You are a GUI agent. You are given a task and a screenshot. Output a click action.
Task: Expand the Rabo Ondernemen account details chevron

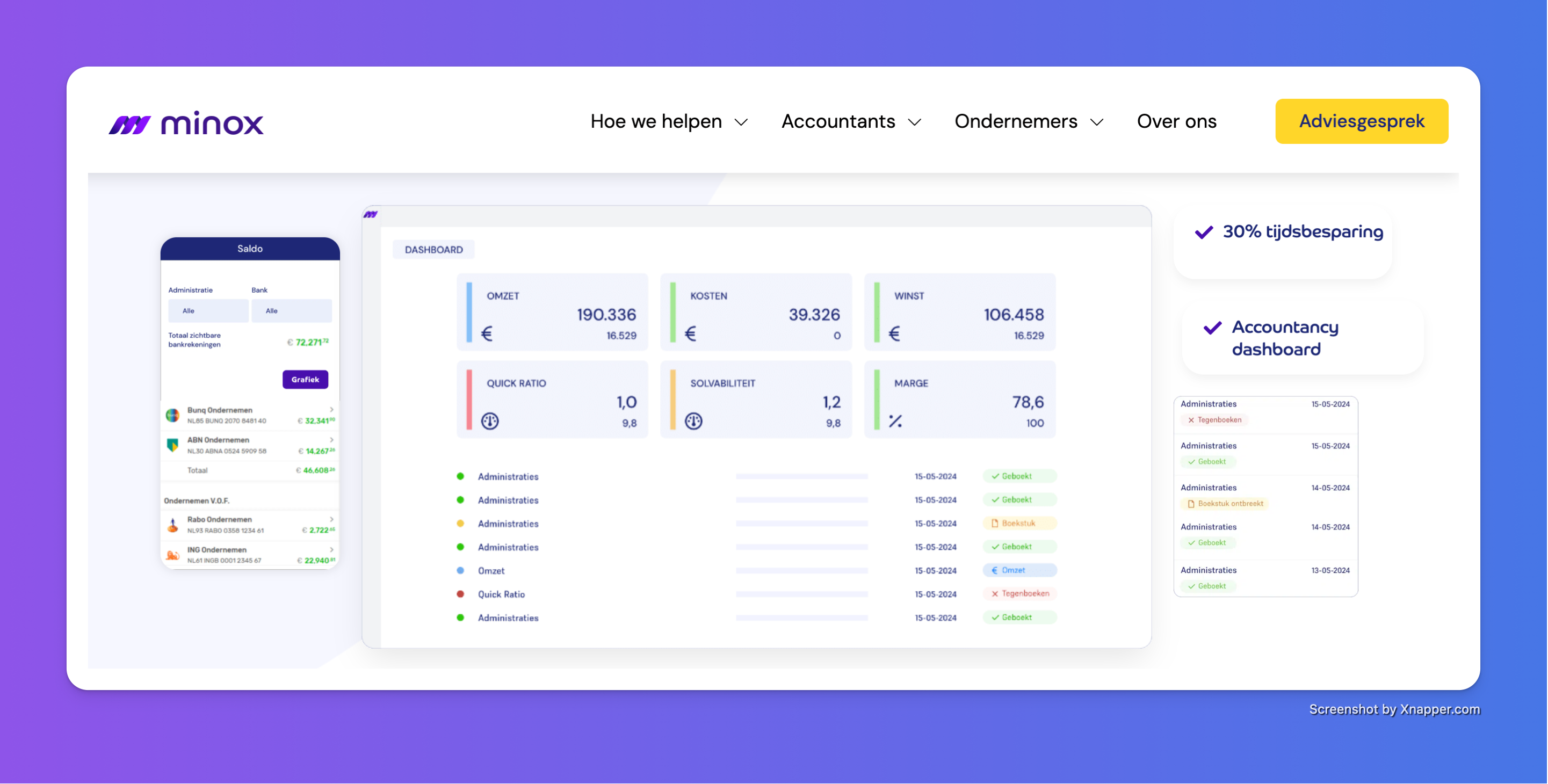tap(332, 519)
